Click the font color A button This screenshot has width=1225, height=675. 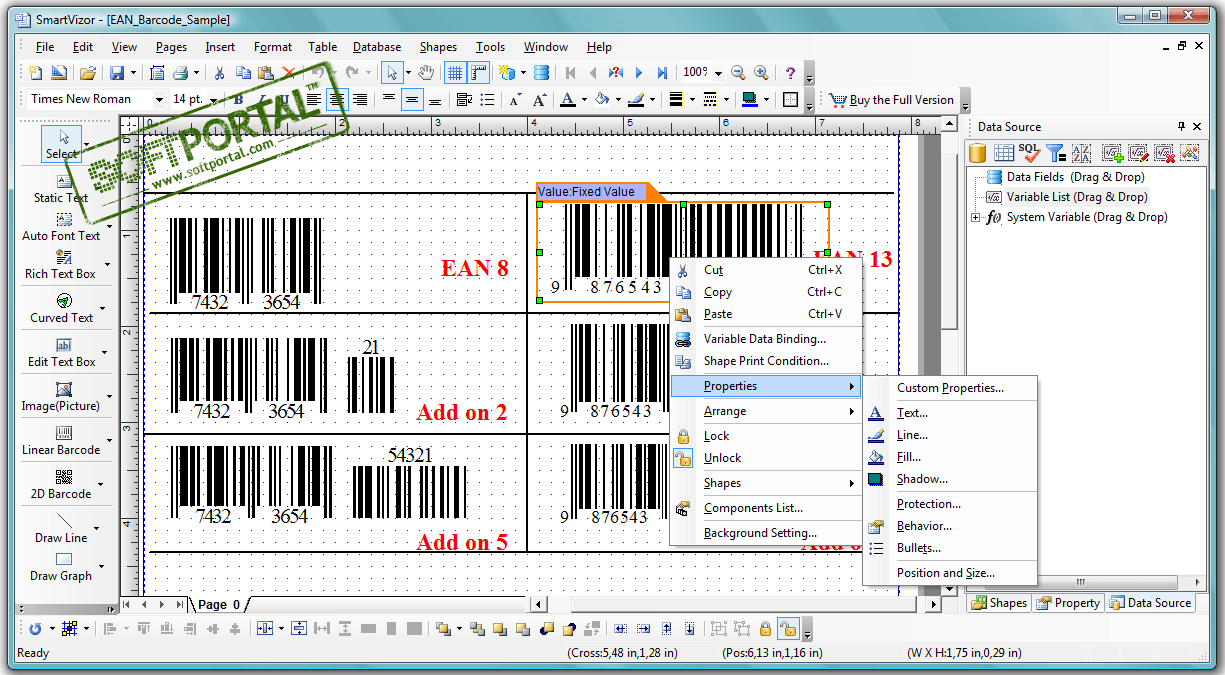567,99
